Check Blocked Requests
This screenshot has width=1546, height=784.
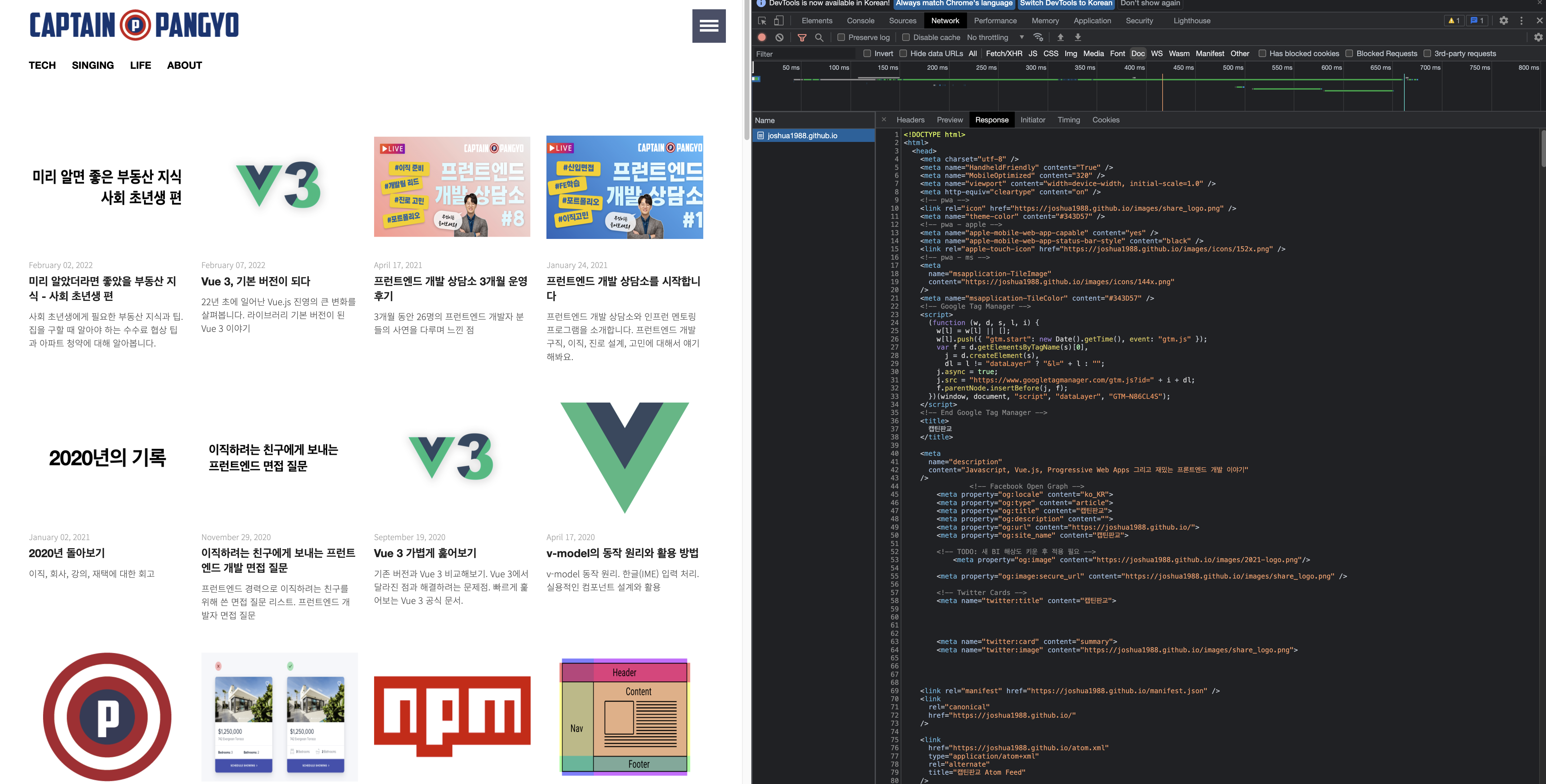click(1349, 53)
